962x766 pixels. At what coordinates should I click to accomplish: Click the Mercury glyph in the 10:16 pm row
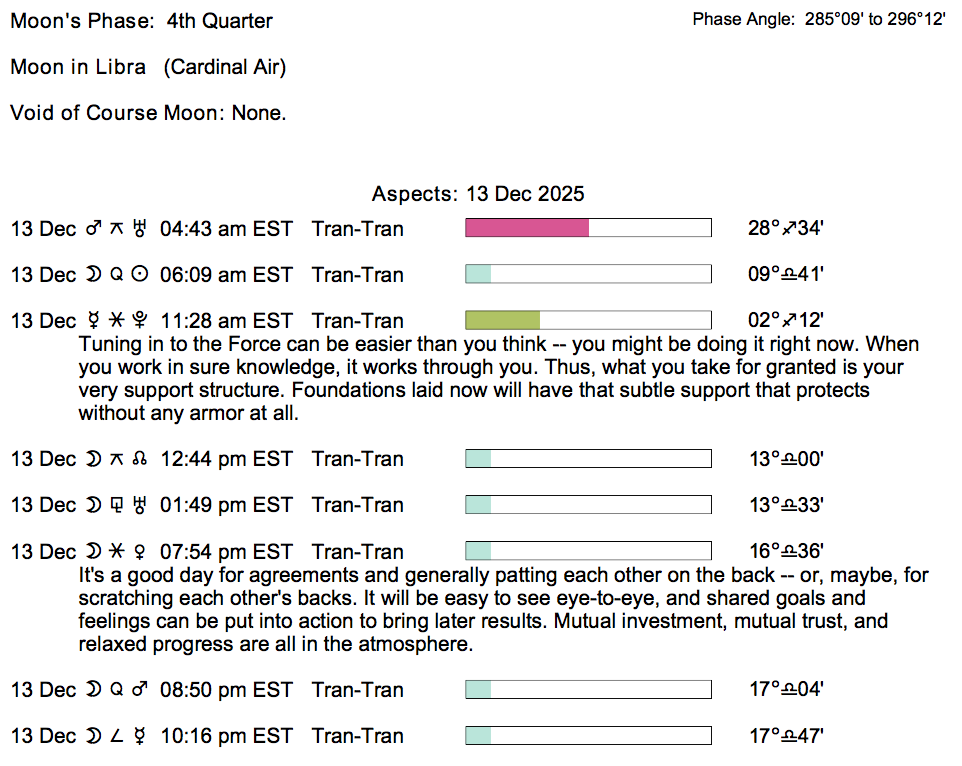pyautogui.click(x=141, y=736)
